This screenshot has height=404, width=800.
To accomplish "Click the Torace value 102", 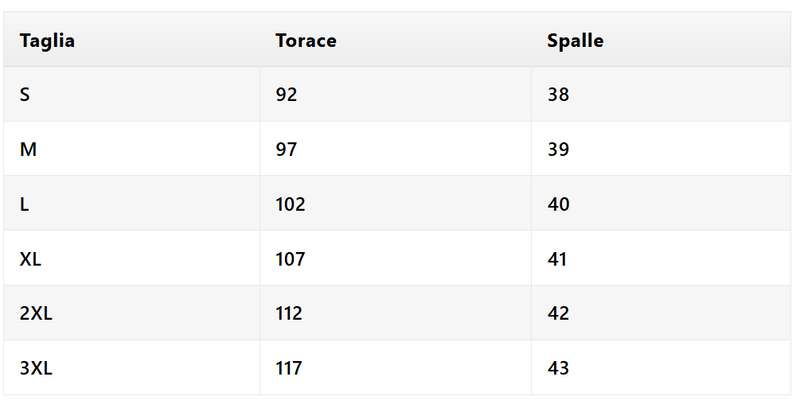I will [x=291, y=204].
